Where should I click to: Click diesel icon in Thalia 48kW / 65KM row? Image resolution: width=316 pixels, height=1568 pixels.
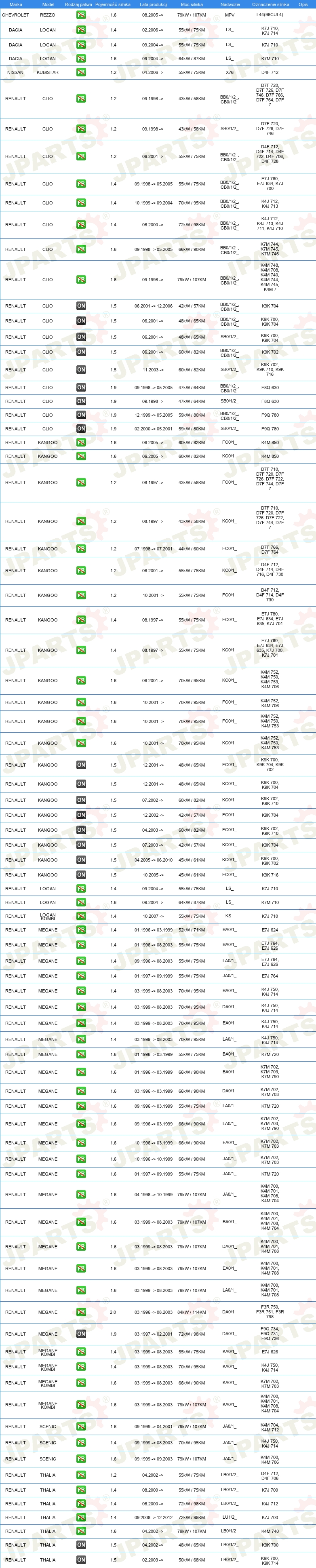coord(81,1544)
